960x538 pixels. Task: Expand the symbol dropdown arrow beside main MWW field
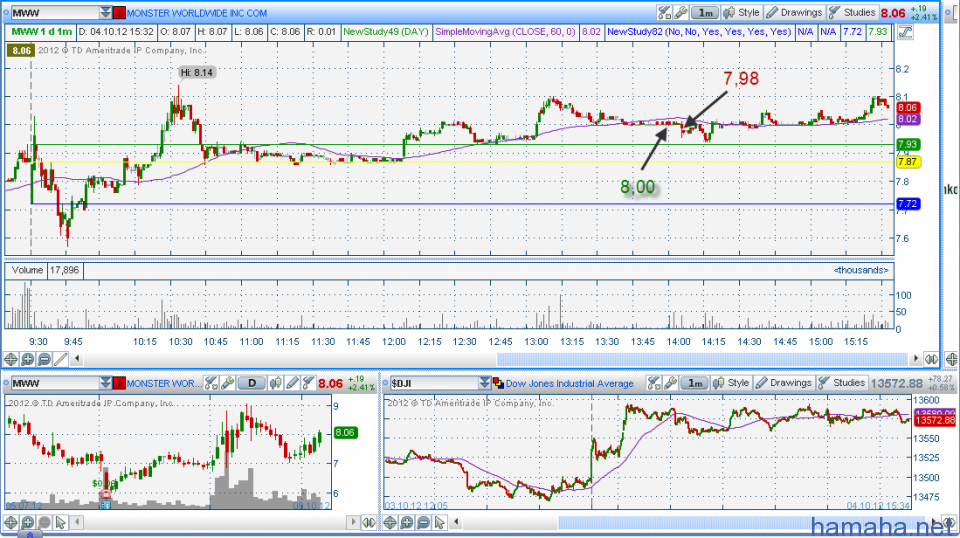point(106,12)
